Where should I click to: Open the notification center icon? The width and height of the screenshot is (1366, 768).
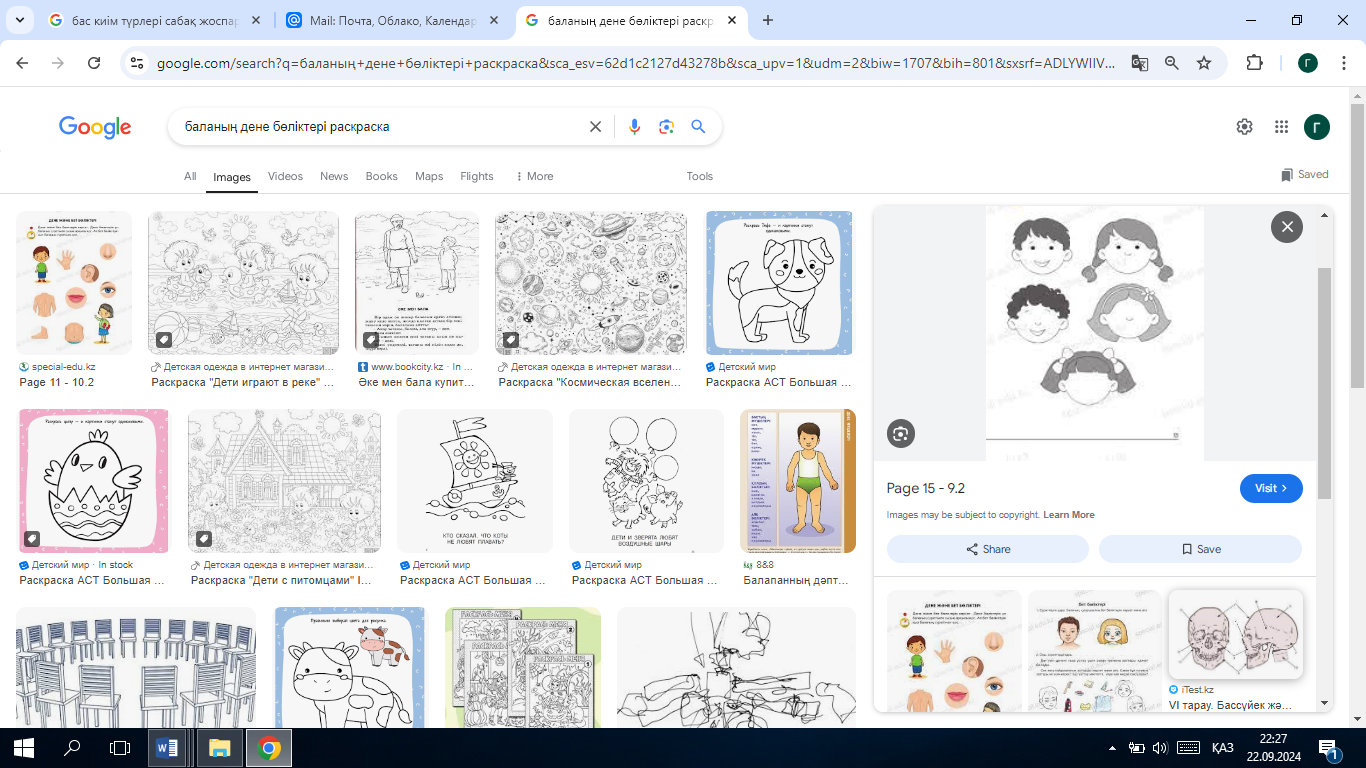click(x=1329, y=748)
